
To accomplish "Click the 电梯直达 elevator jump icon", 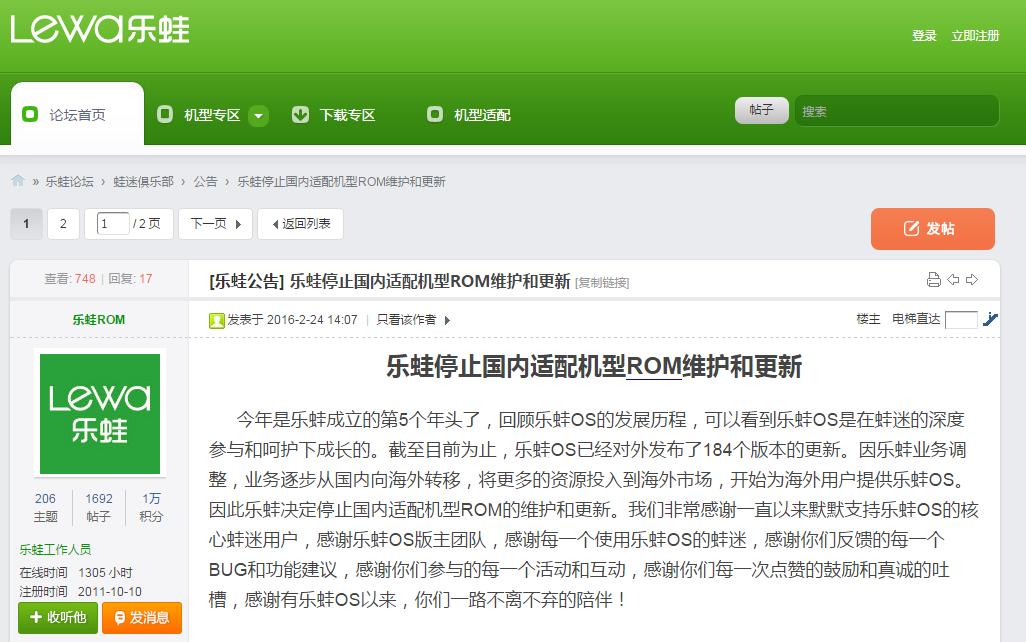I will click(990, 320).
